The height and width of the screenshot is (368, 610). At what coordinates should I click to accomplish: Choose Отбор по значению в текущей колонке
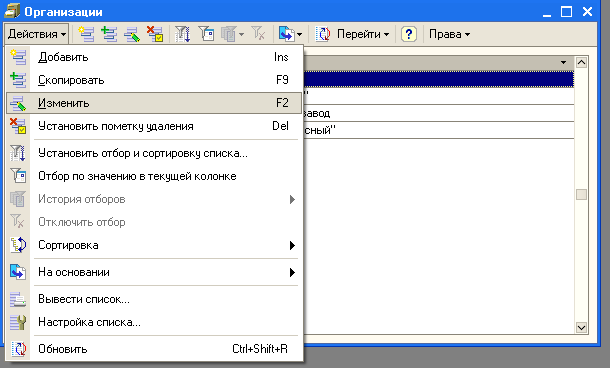154,176
